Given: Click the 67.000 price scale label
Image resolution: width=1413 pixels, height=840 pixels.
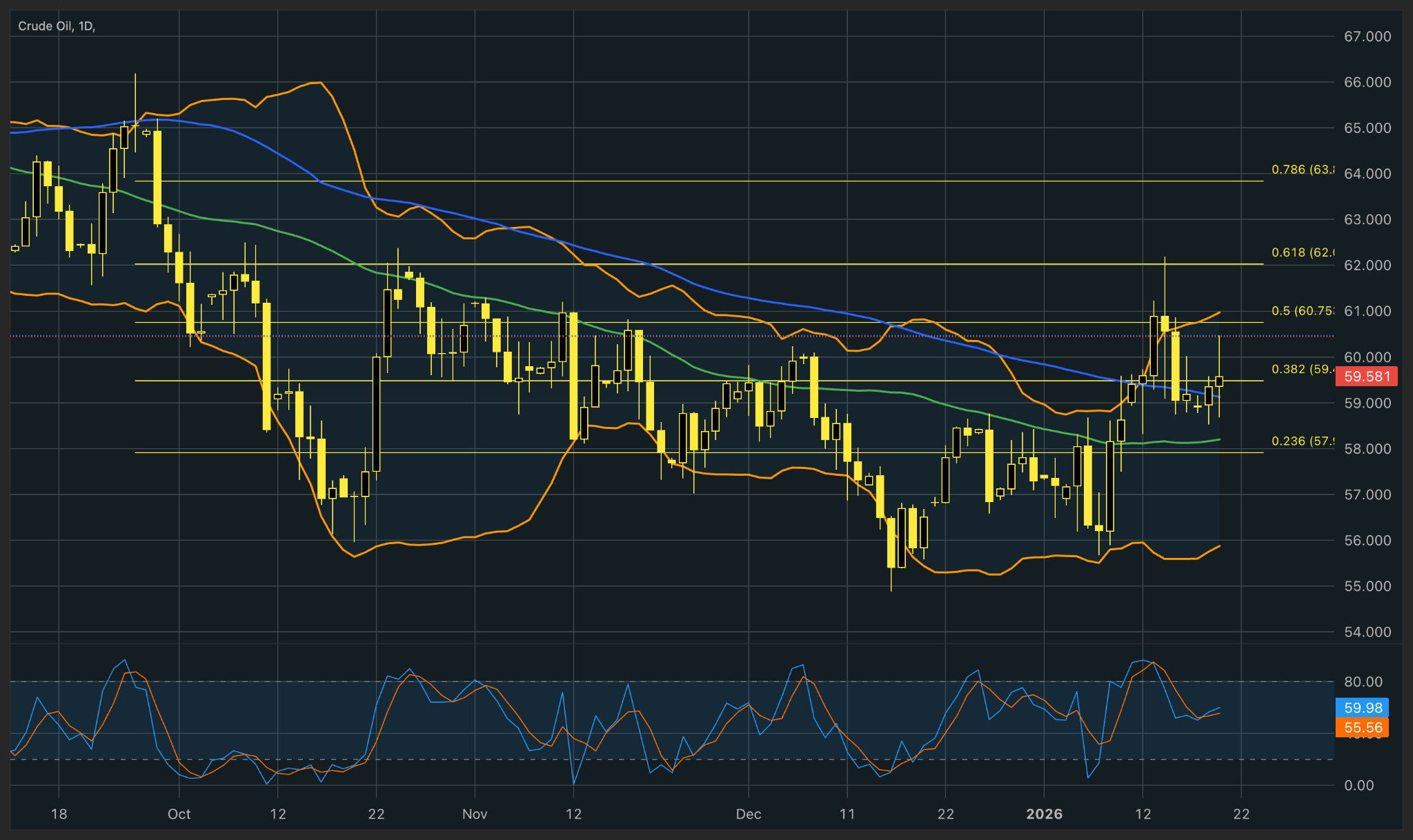Looking at the screenshot, I should pyautogui.click(x=1367, y=37).
